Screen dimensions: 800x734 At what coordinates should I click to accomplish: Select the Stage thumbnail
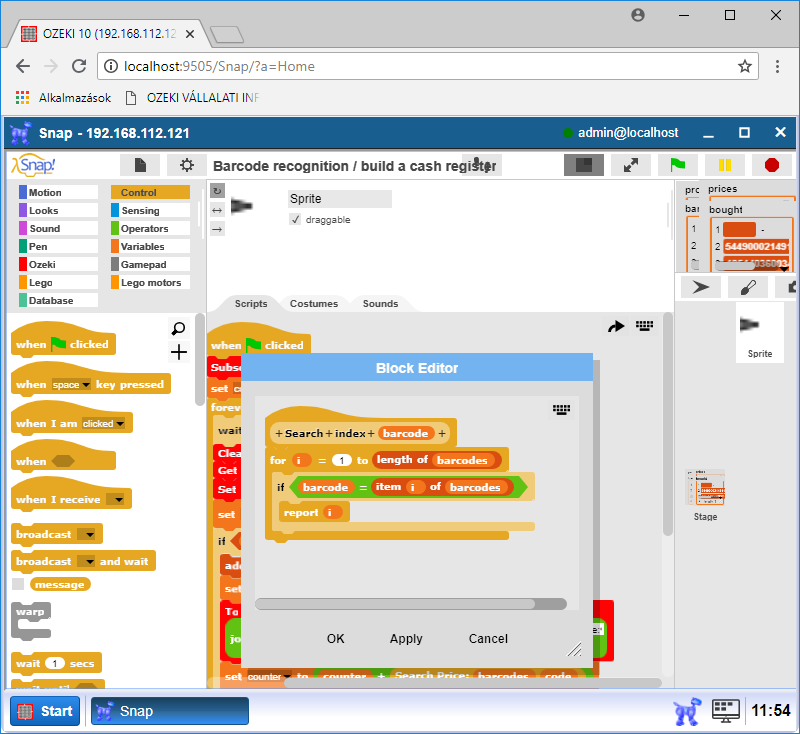[x=705, y=495]
